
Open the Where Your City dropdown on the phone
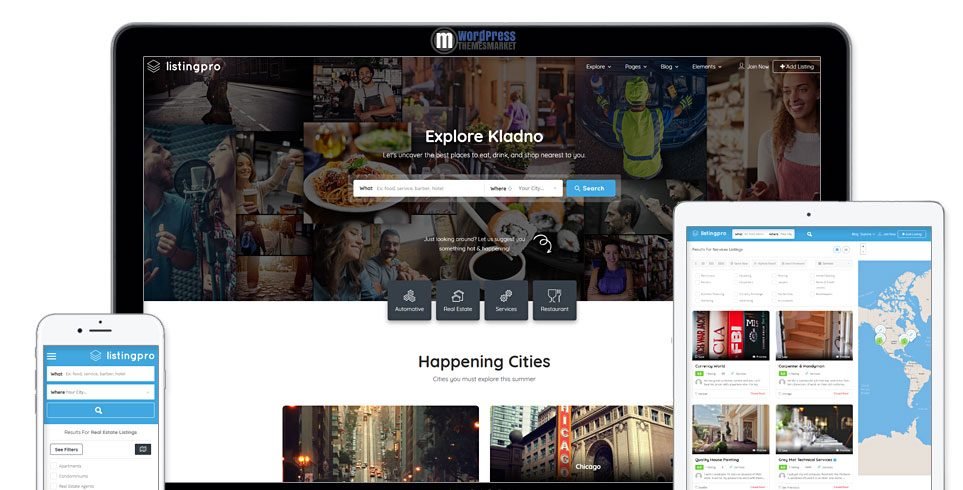click(x=101, y=392)
